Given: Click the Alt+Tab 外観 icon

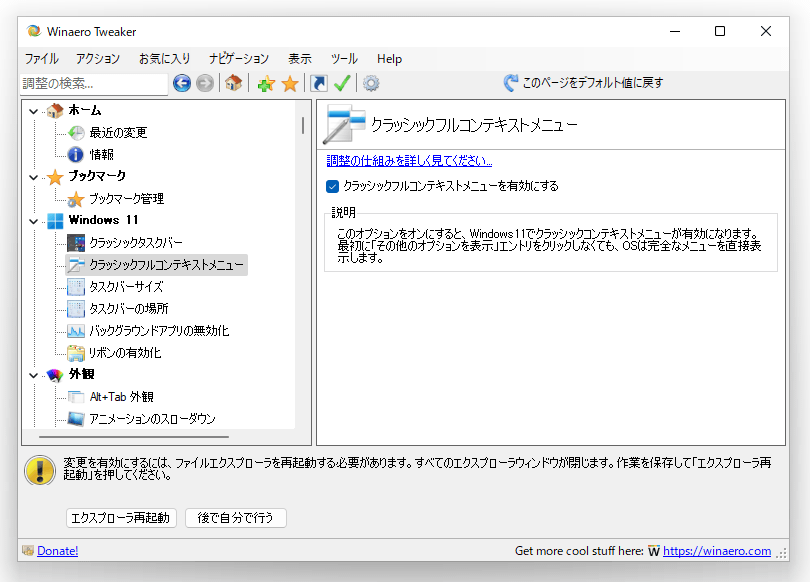Looking at the screenshot, I should coord(76,397).
